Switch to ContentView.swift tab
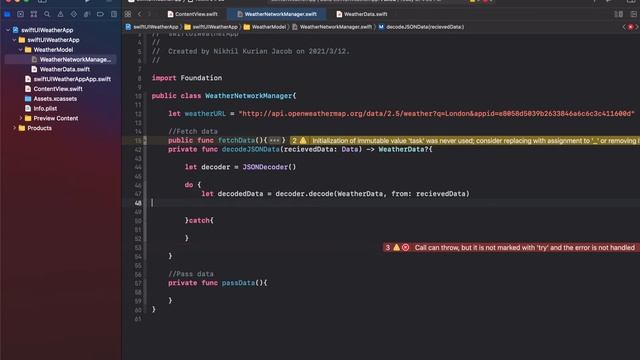Screen dimensions: 640x360 192,14
